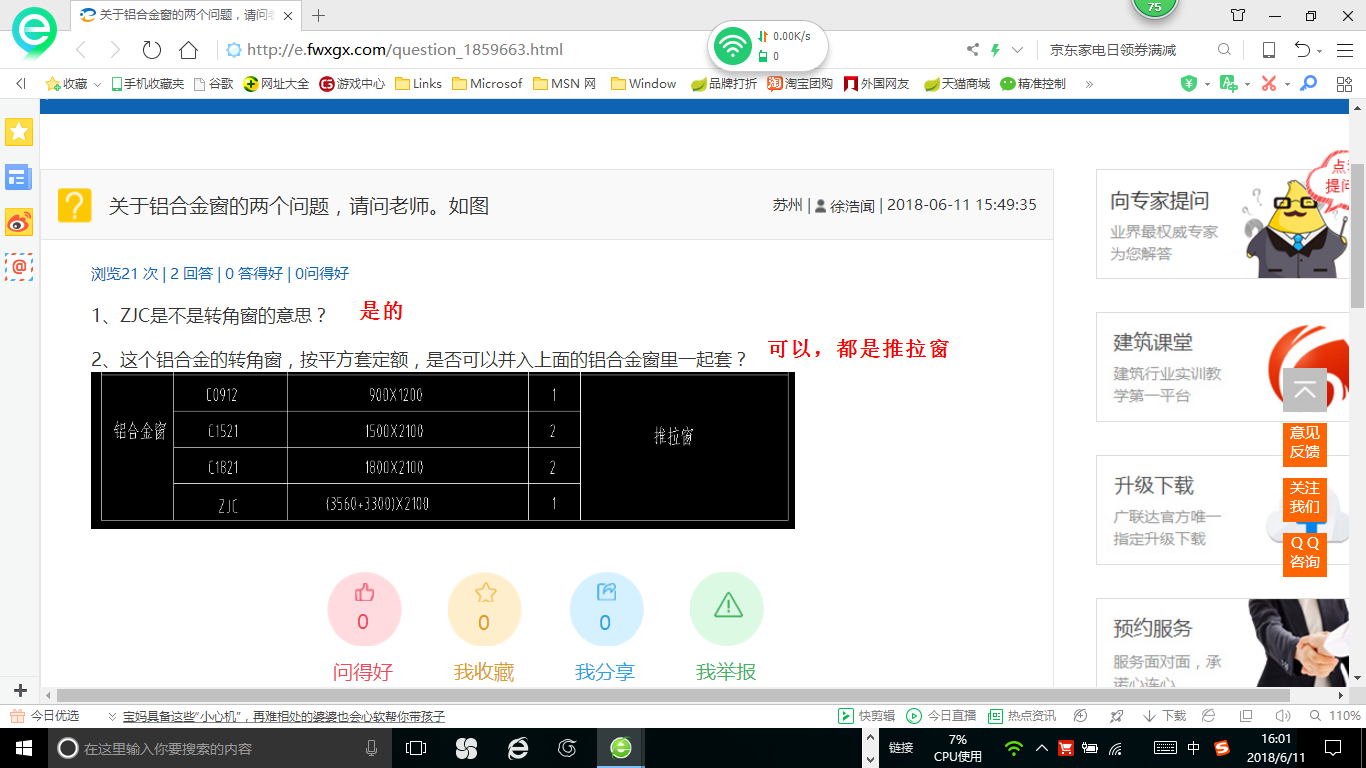Screen dimensions: 1366x768
Task: Open the 预约服务 panel
Action: tap(1222, 643)
